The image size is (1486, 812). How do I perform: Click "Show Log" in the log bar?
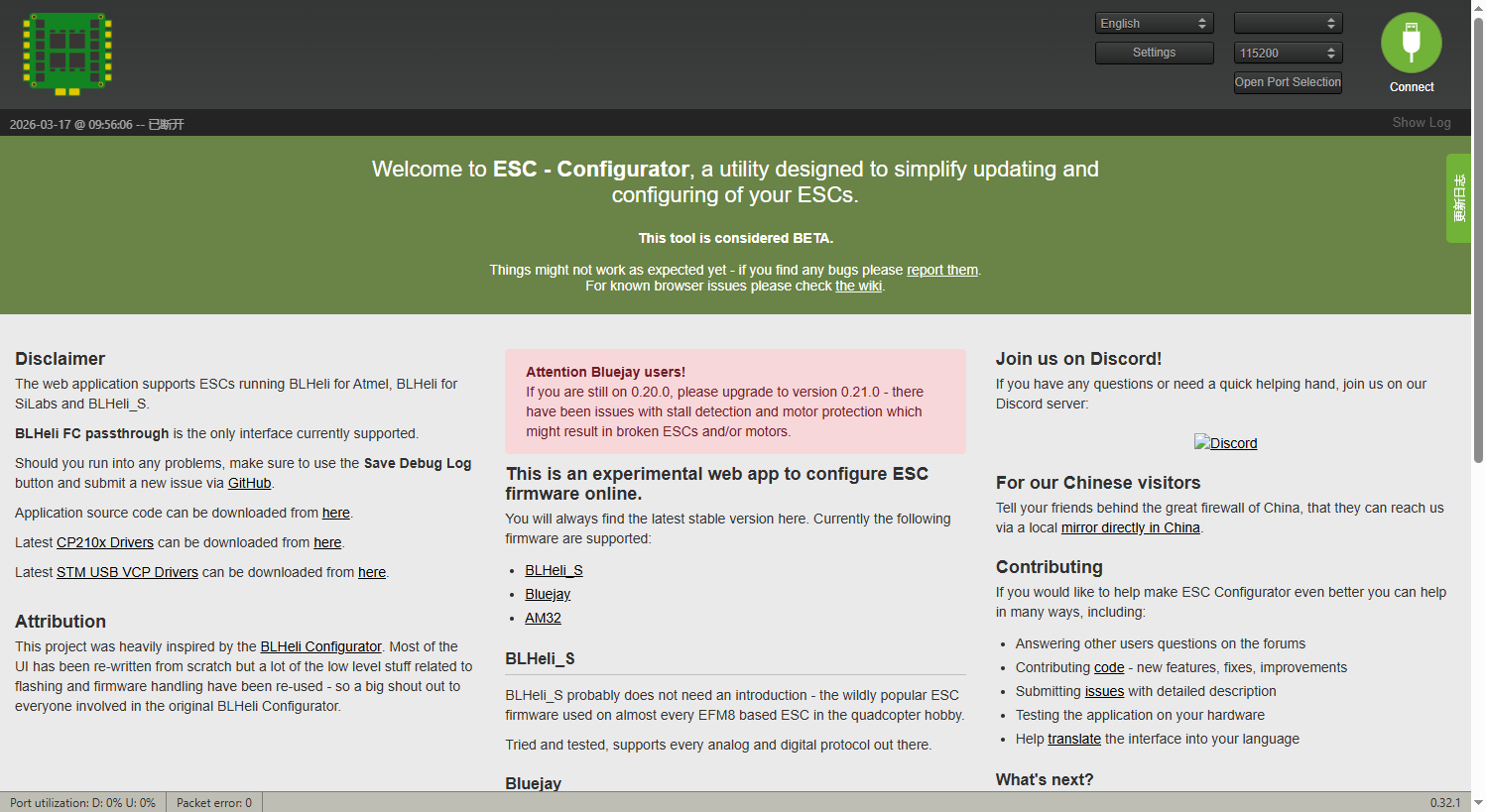[x=1421, y=122]
